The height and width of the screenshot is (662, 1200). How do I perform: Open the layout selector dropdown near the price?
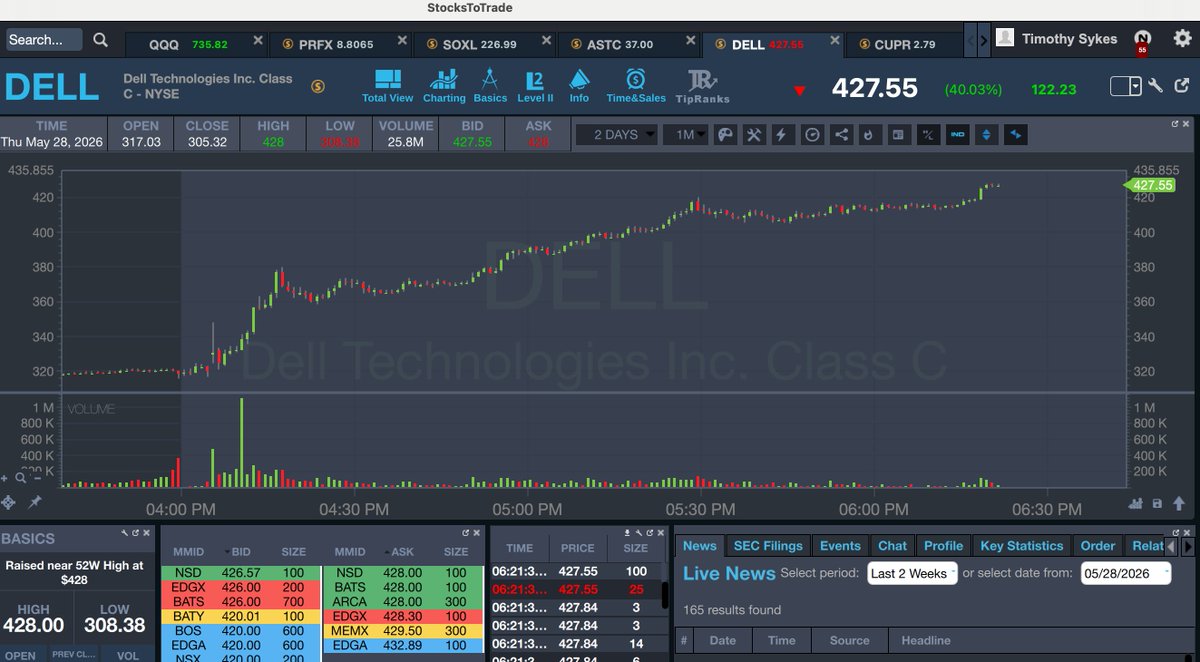pos(1126,86)
